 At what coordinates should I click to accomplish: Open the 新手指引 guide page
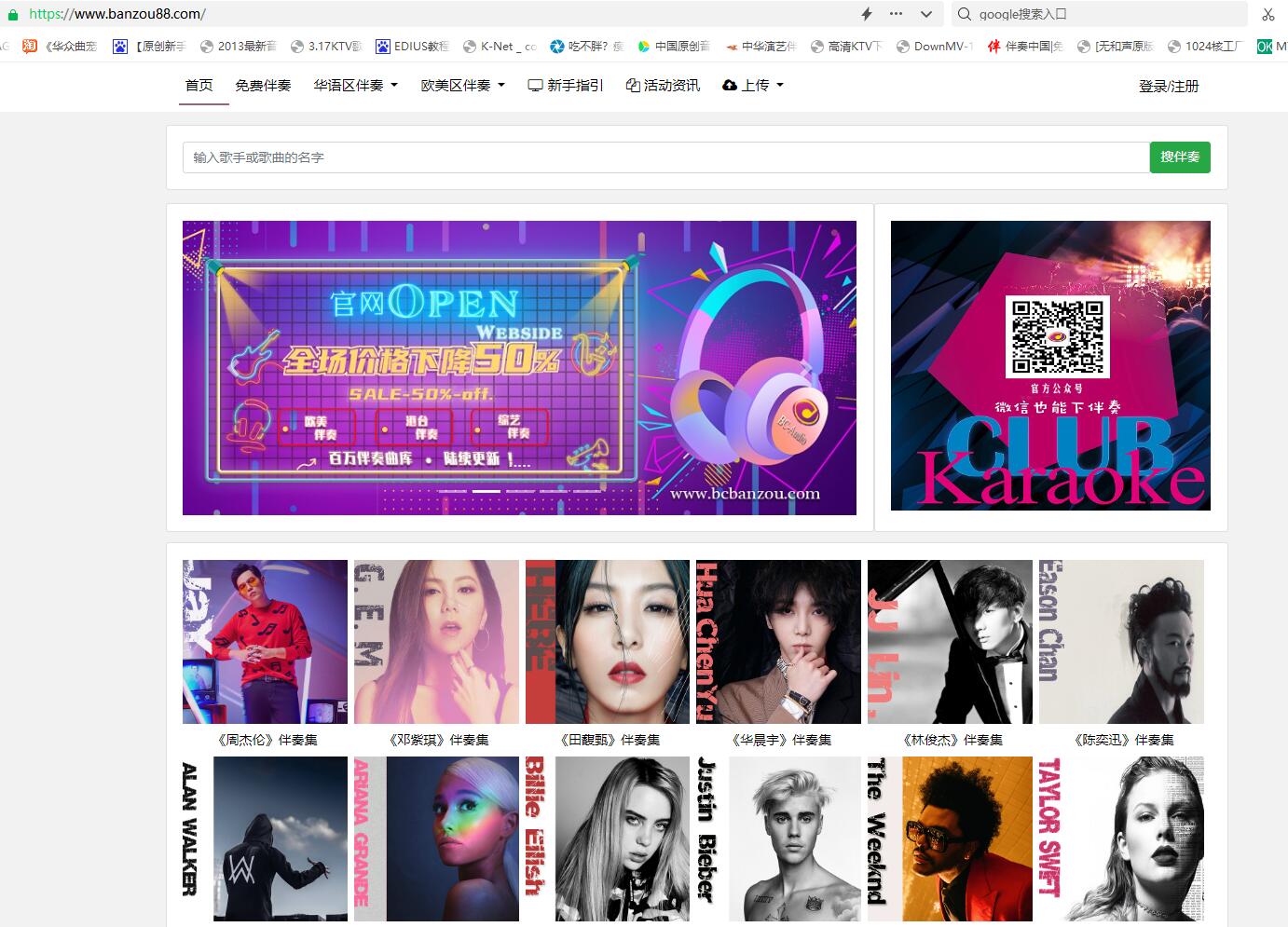566,86
